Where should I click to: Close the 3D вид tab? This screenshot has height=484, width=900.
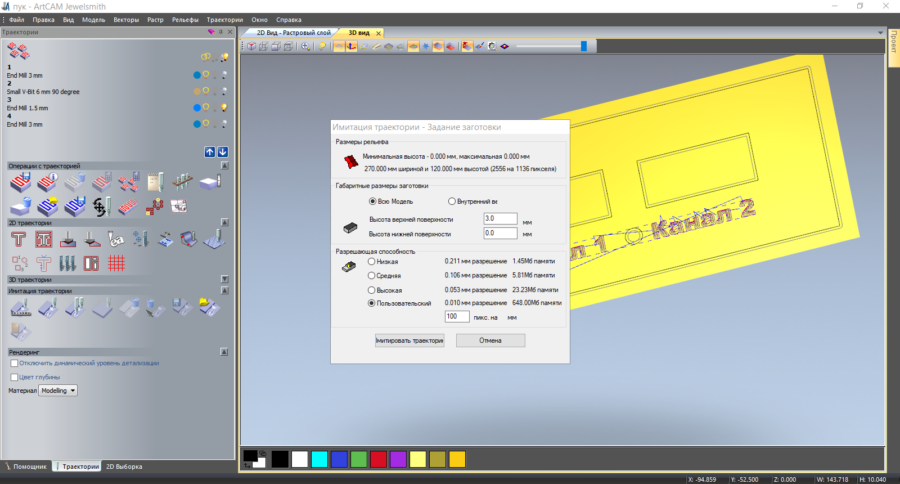coord(378,33)
